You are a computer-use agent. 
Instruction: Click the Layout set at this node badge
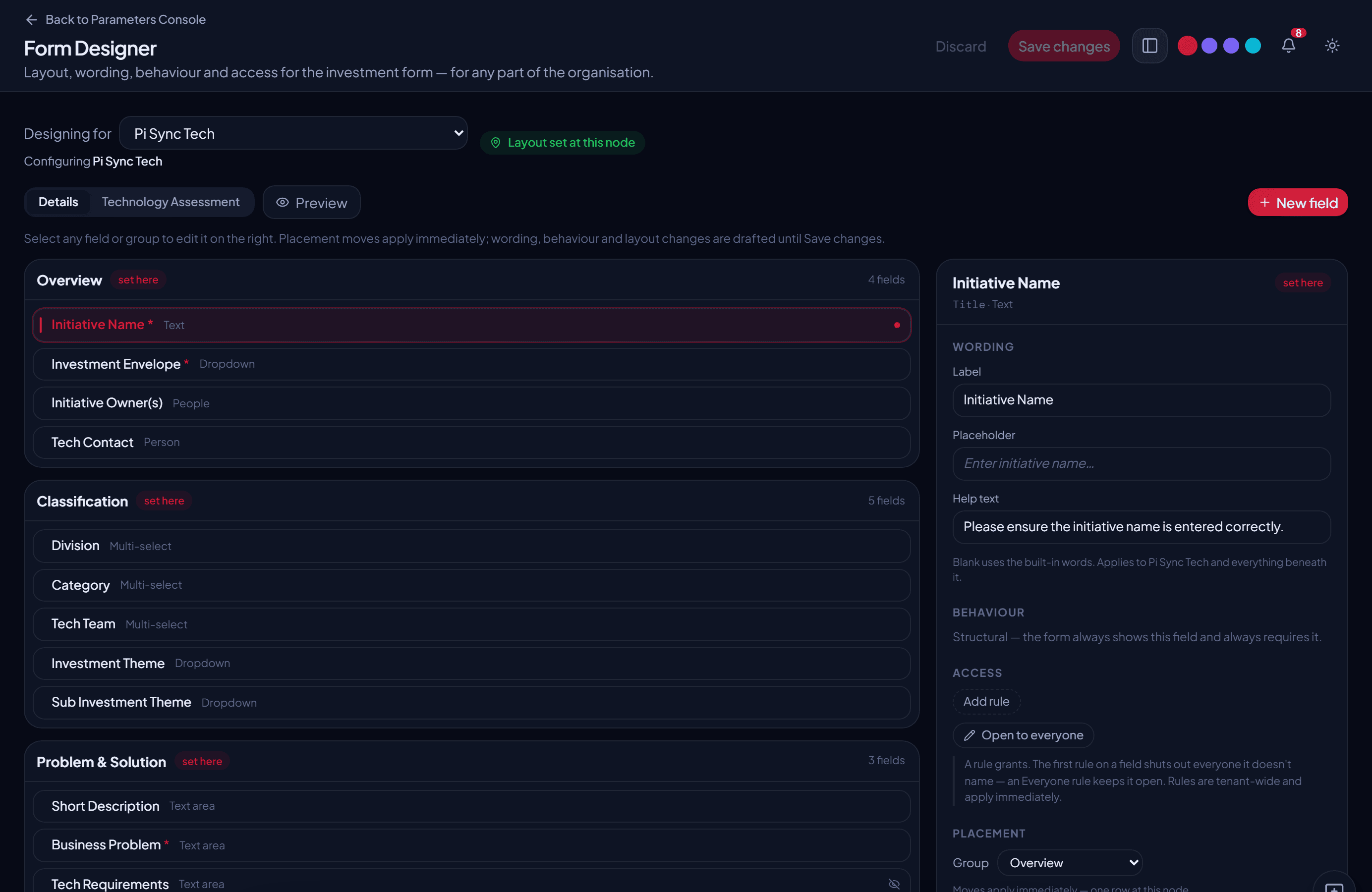pos(562,142)
